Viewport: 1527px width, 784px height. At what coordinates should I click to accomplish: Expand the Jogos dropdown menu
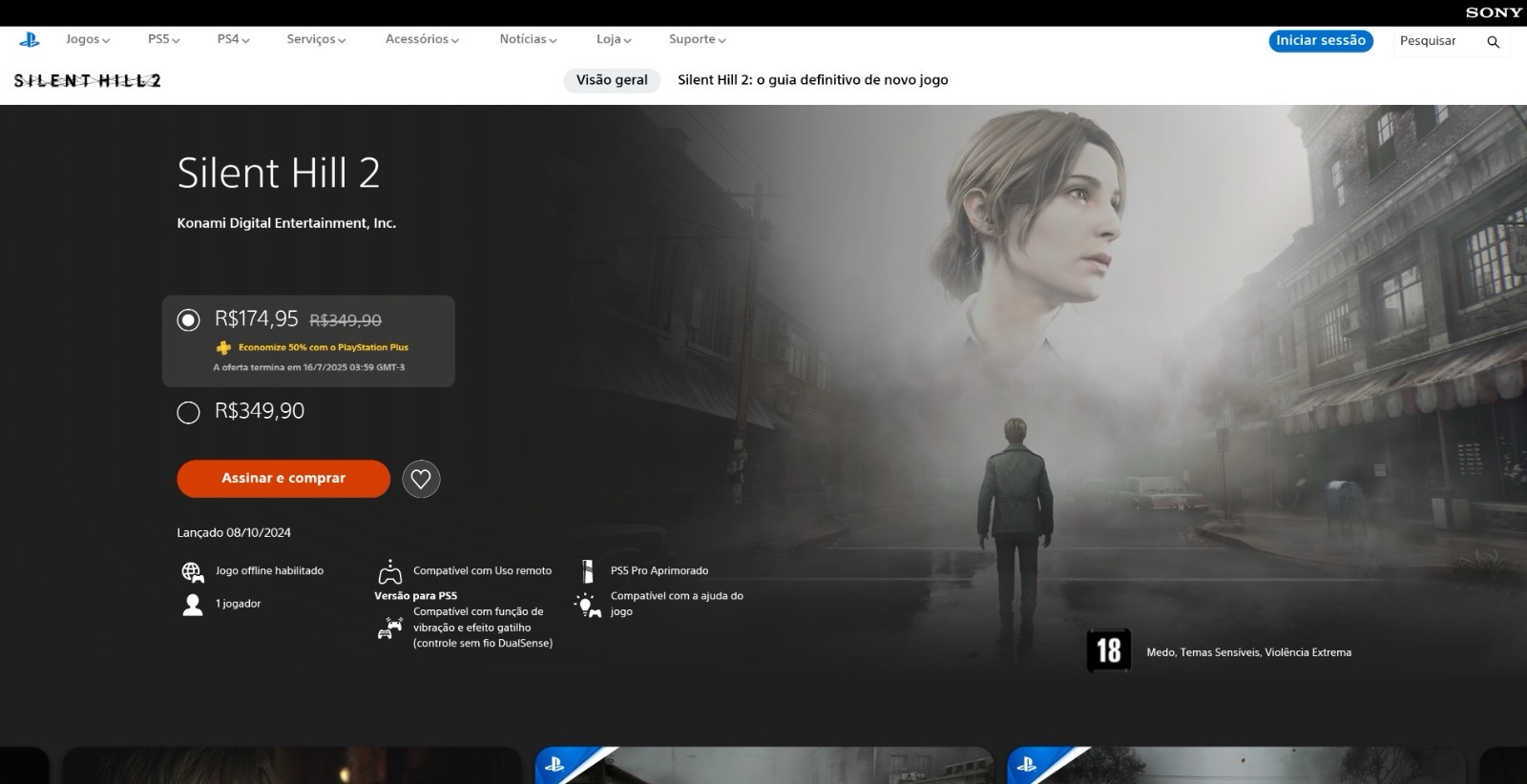(88, 39)
